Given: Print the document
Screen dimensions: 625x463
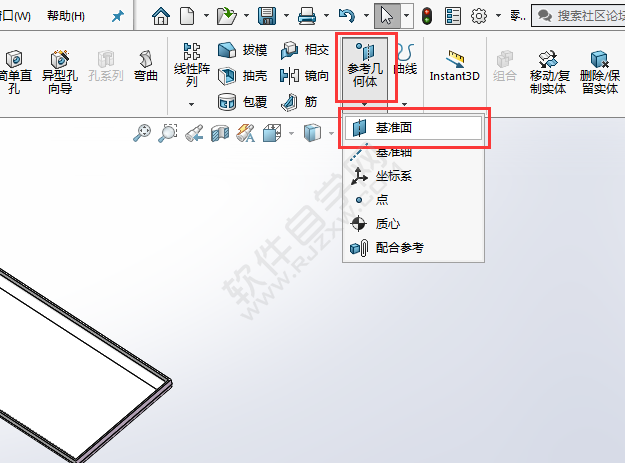Looking at the screenshot, I should [307, 16].
